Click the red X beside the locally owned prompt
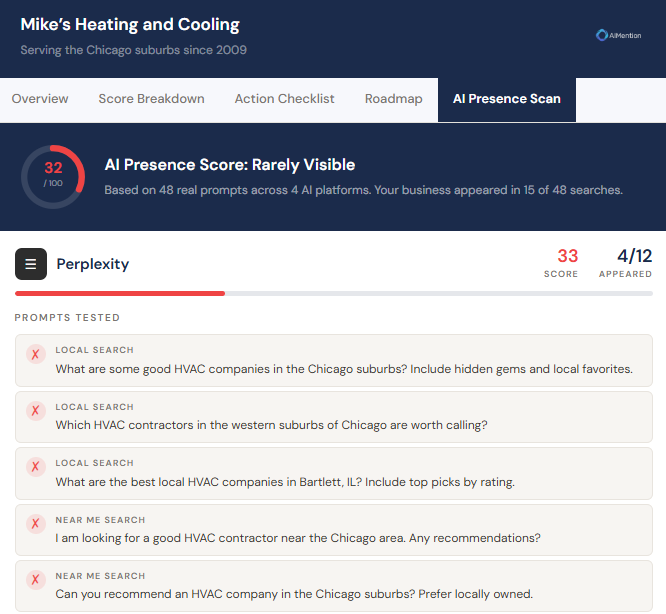Viewport: 666px width, 614px height. click(36, 580)
